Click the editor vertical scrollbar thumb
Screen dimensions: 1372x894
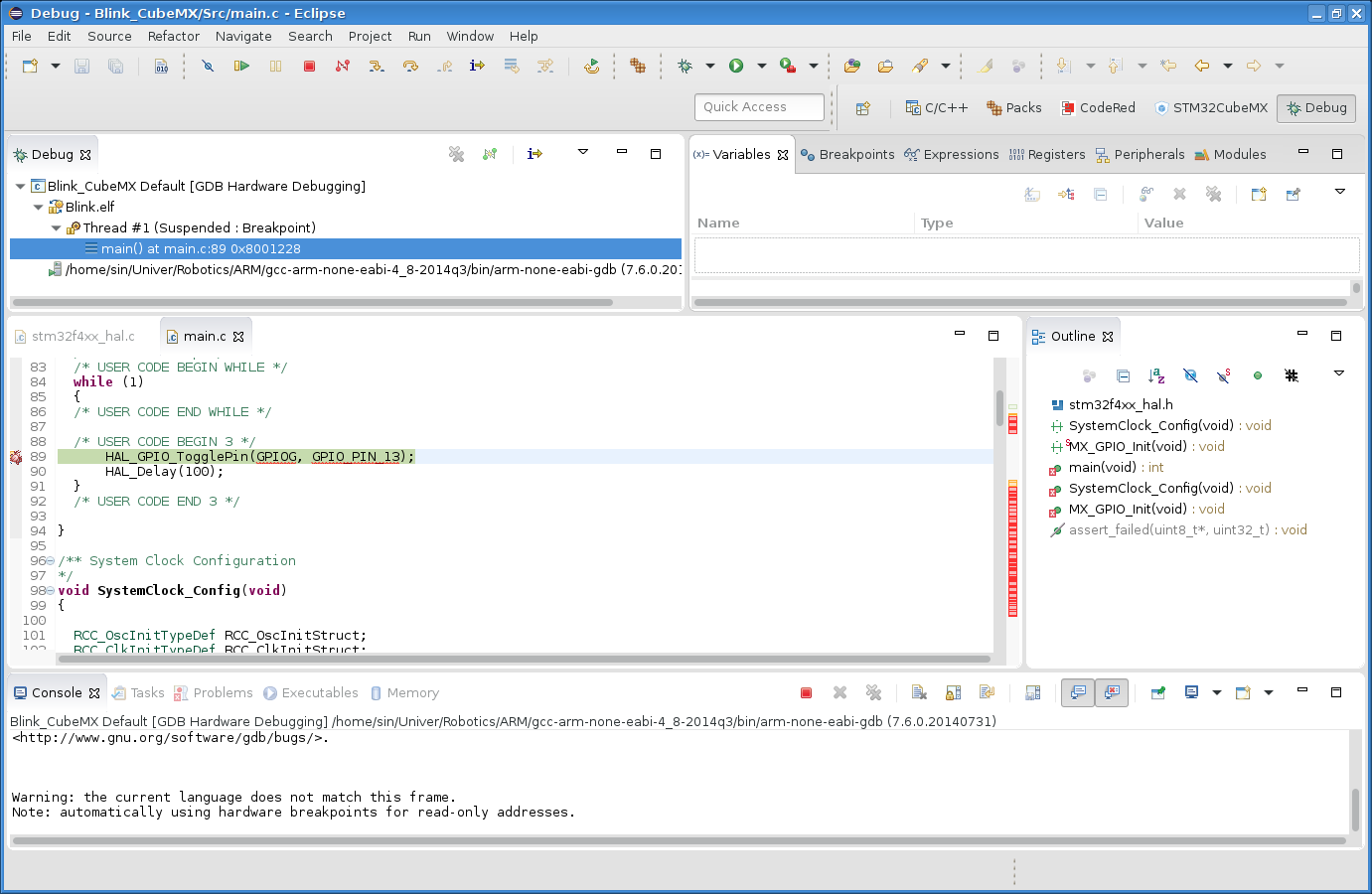pos(999,408)
